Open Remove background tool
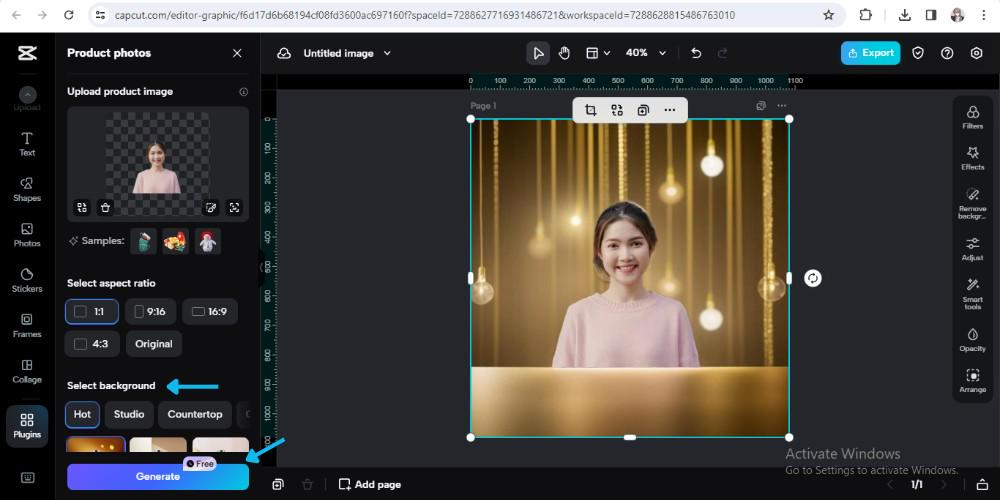 click(x=973, y=203)
